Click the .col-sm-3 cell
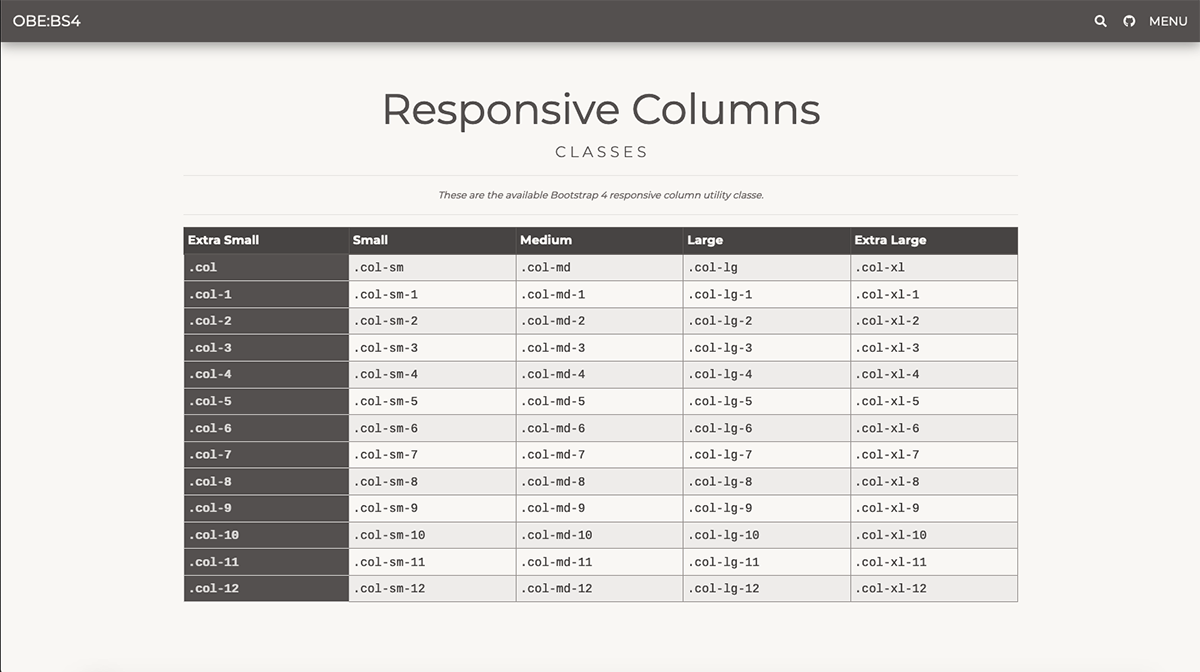The height and width of the screenshot is (672, 1200). pyautogui.click(x=432, y=348)
